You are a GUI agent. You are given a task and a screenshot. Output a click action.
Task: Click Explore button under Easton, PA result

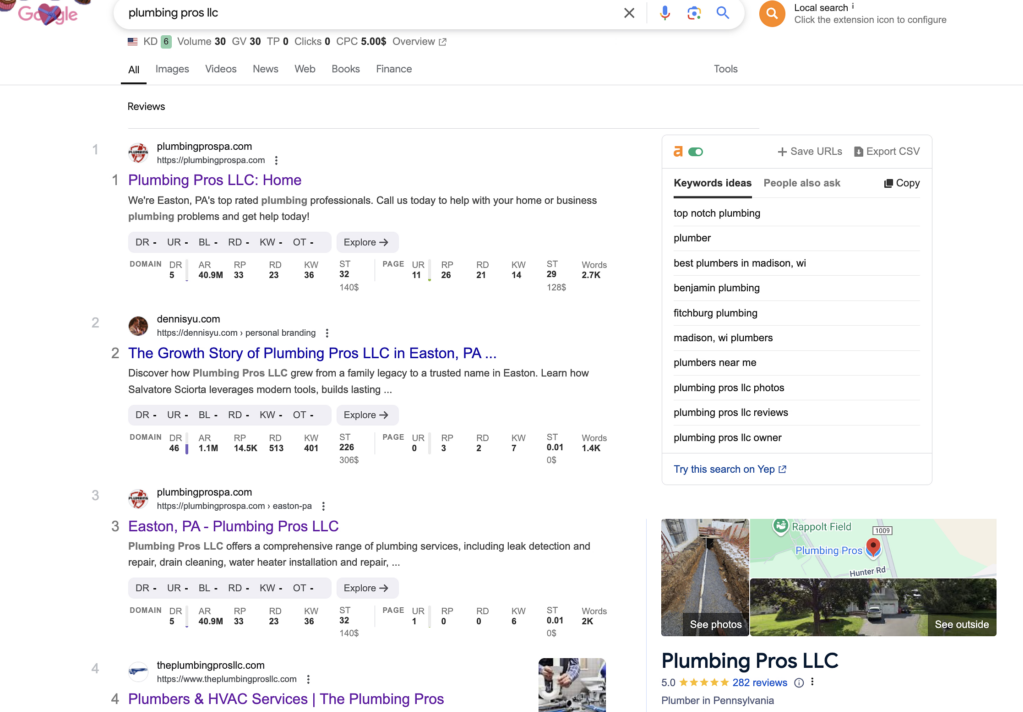(x=367, y=588)
